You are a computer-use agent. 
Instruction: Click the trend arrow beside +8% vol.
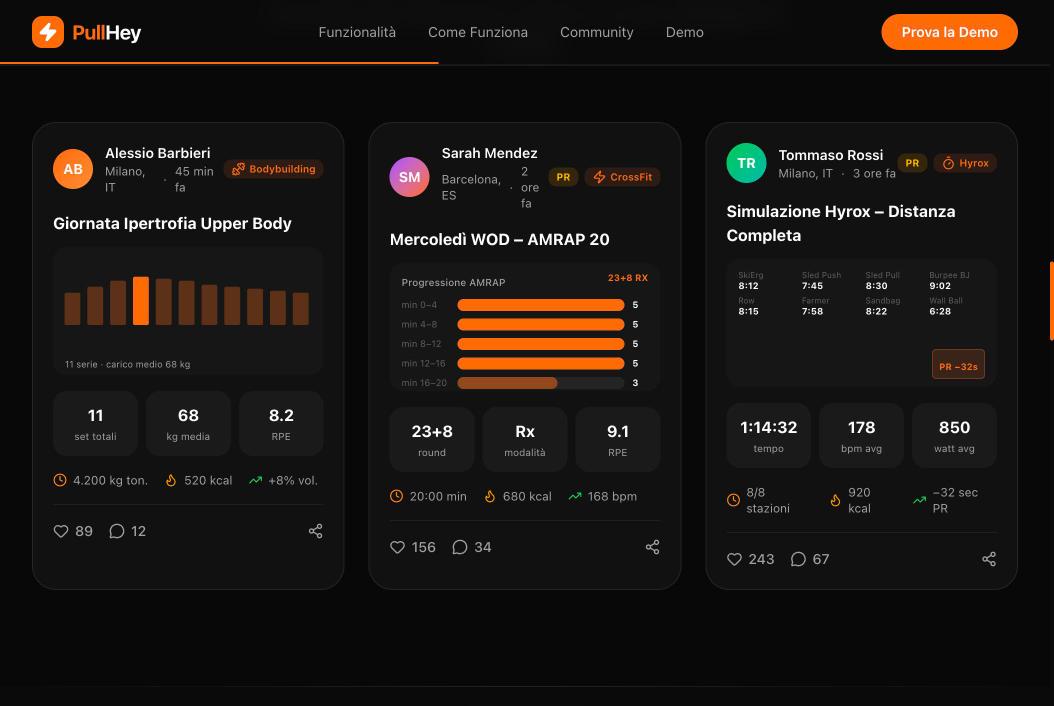click(x=255, y=480)
